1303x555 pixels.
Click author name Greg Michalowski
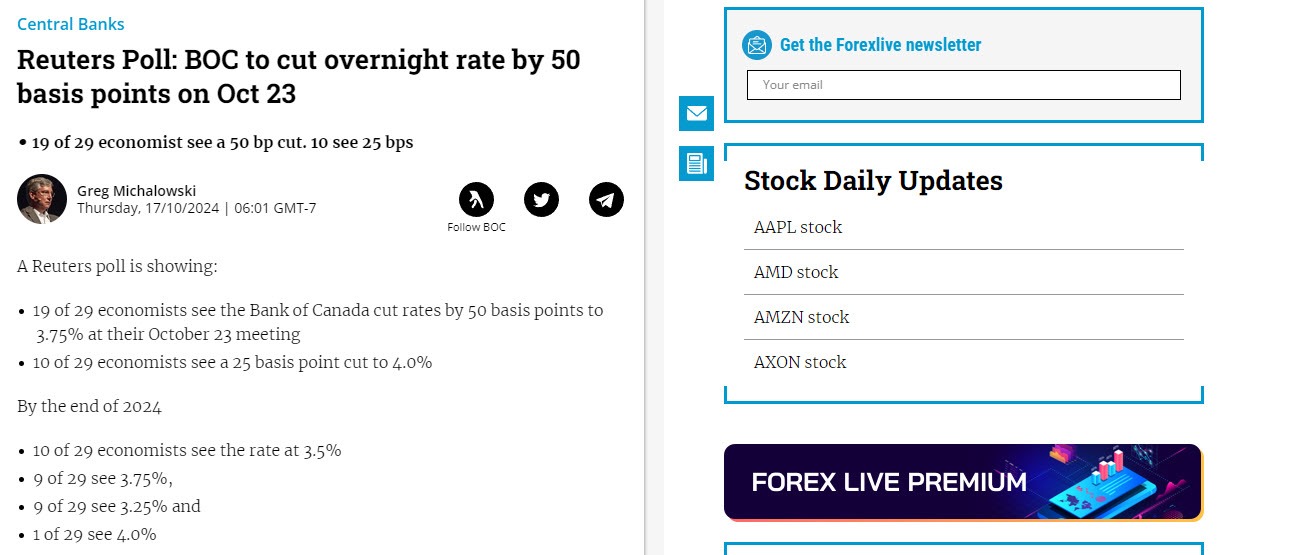pos(136,191)
